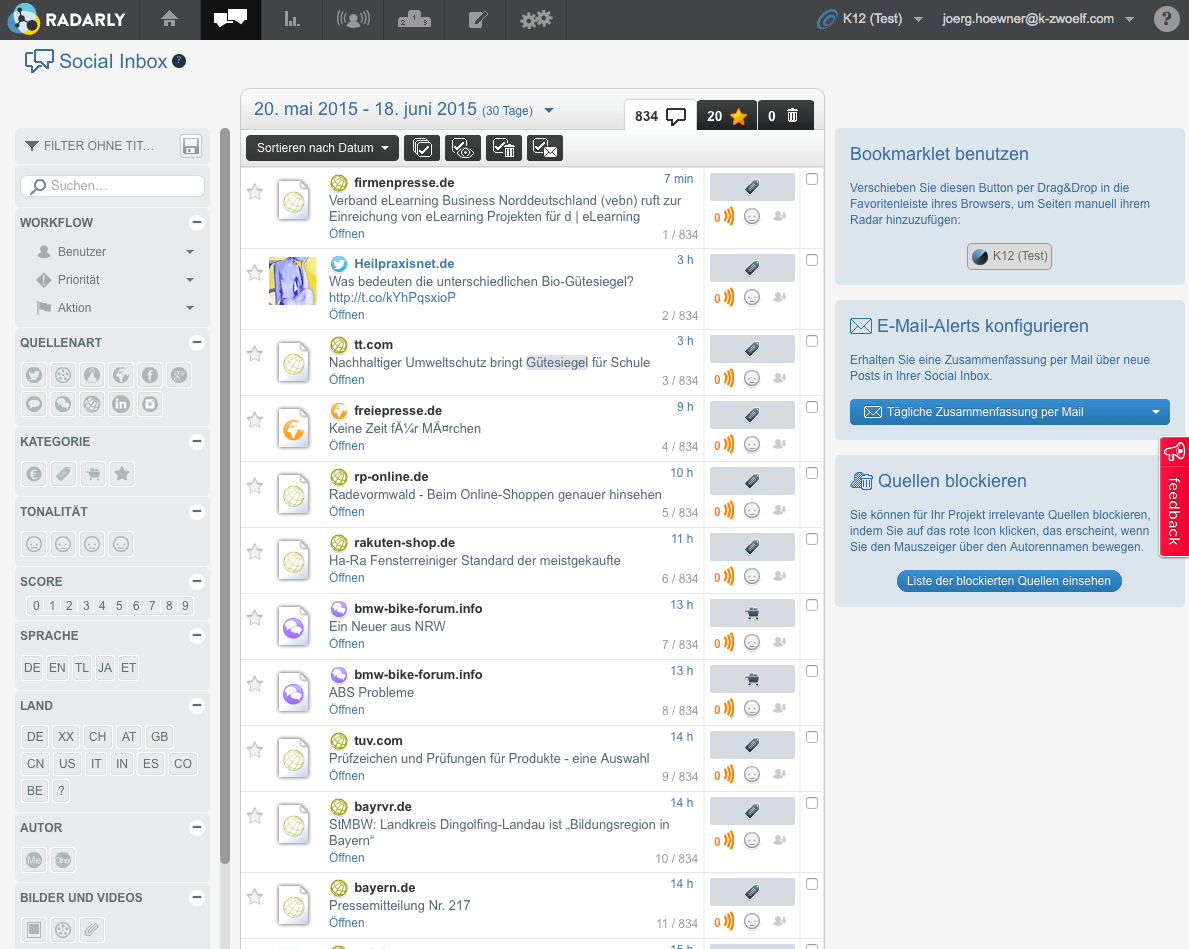The image size is (1189, 949).
Task: Open 'Tägliche Zusammenfassung per Mail' dropdown
Action: pyautogui.click(x=1009, y=412)
